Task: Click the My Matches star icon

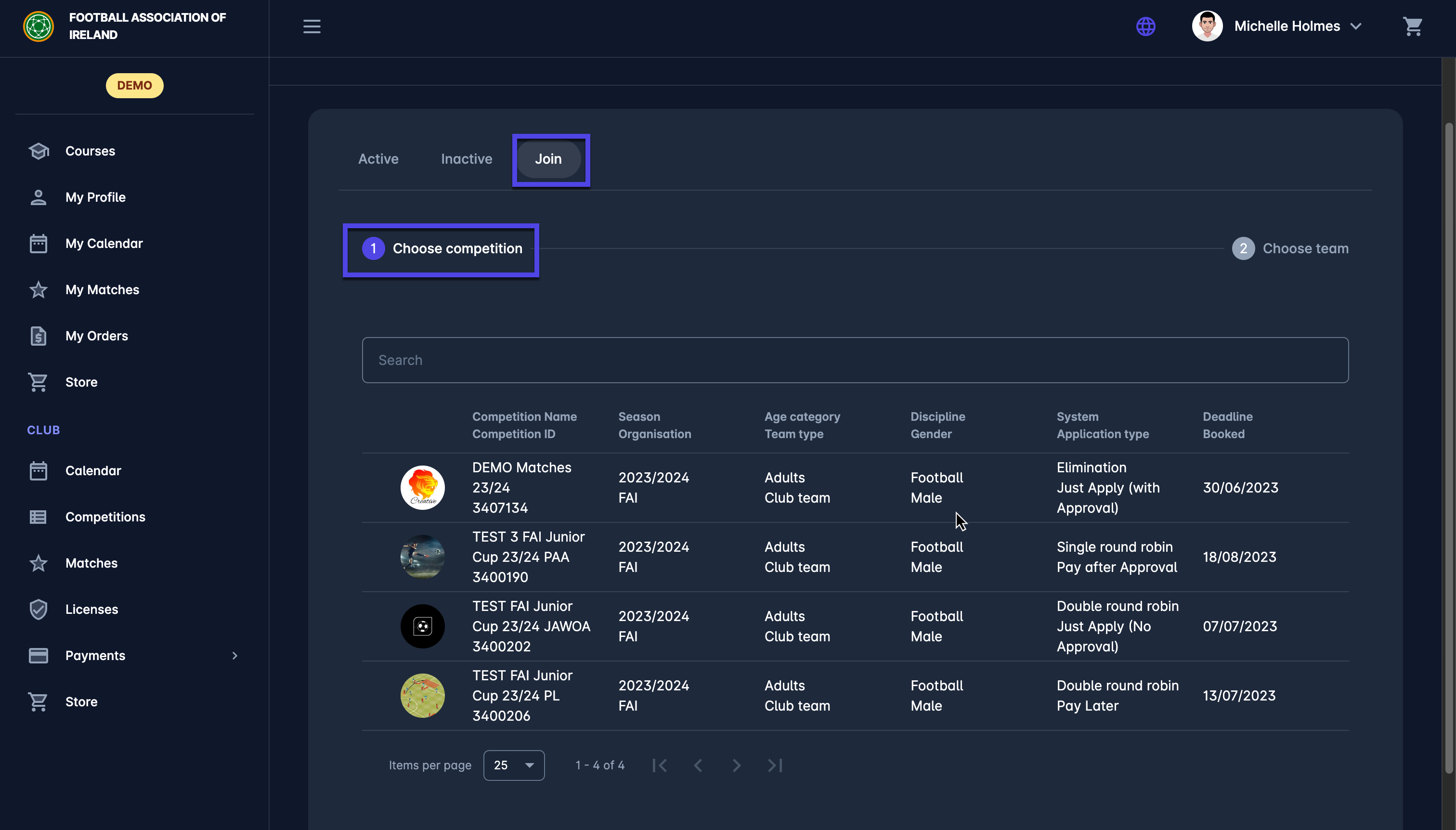Action: pyautogui.click(x=38, y=290)
